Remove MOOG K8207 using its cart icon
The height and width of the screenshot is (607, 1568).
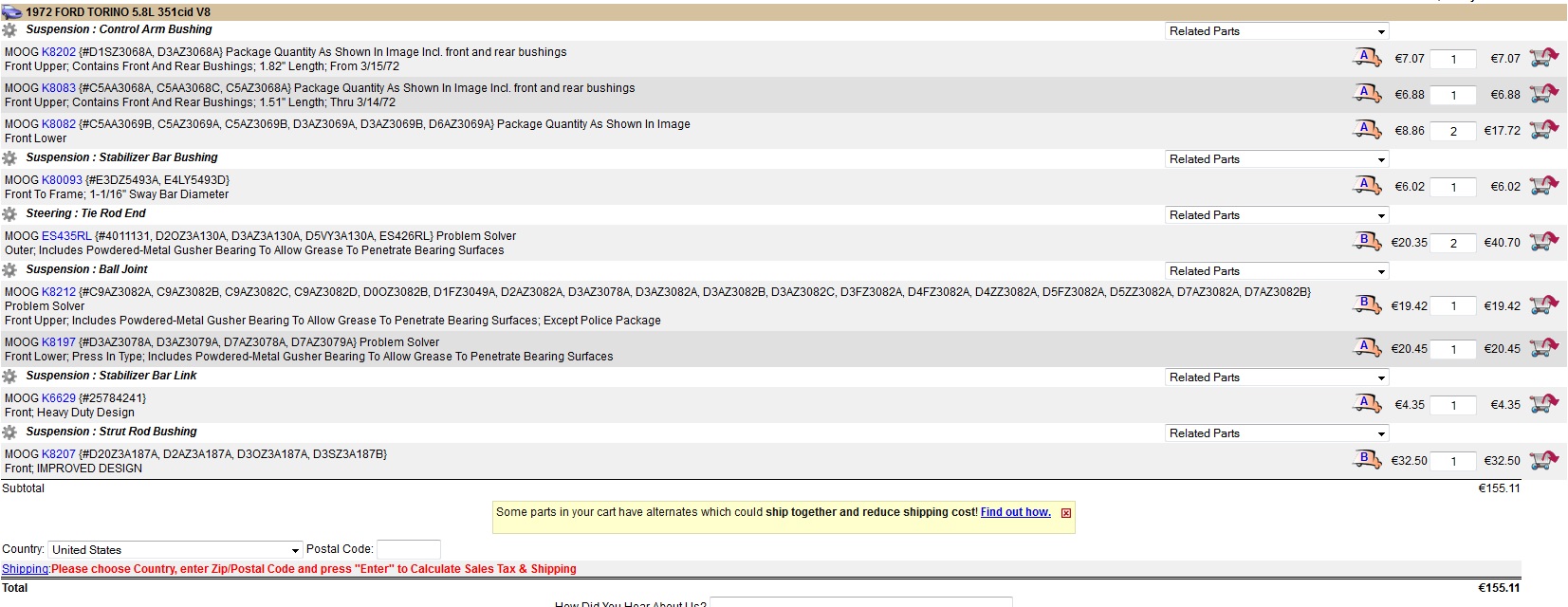click(1543, 459)
